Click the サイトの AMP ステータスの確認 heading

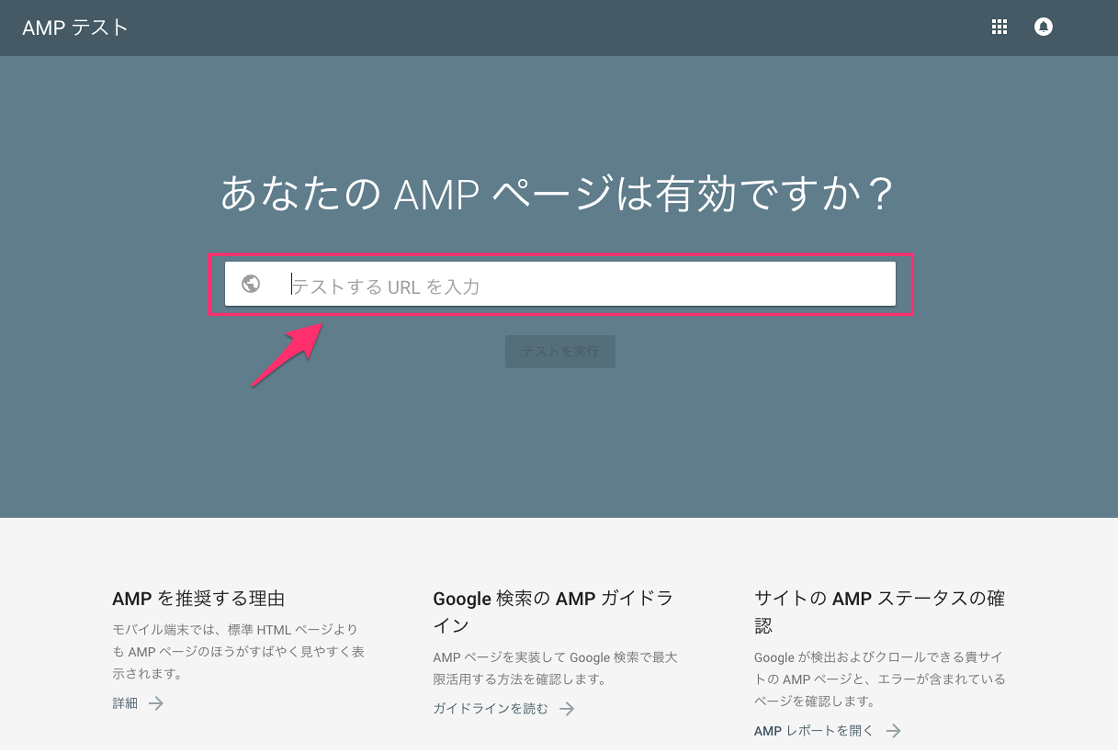click(x=879, y=612)
